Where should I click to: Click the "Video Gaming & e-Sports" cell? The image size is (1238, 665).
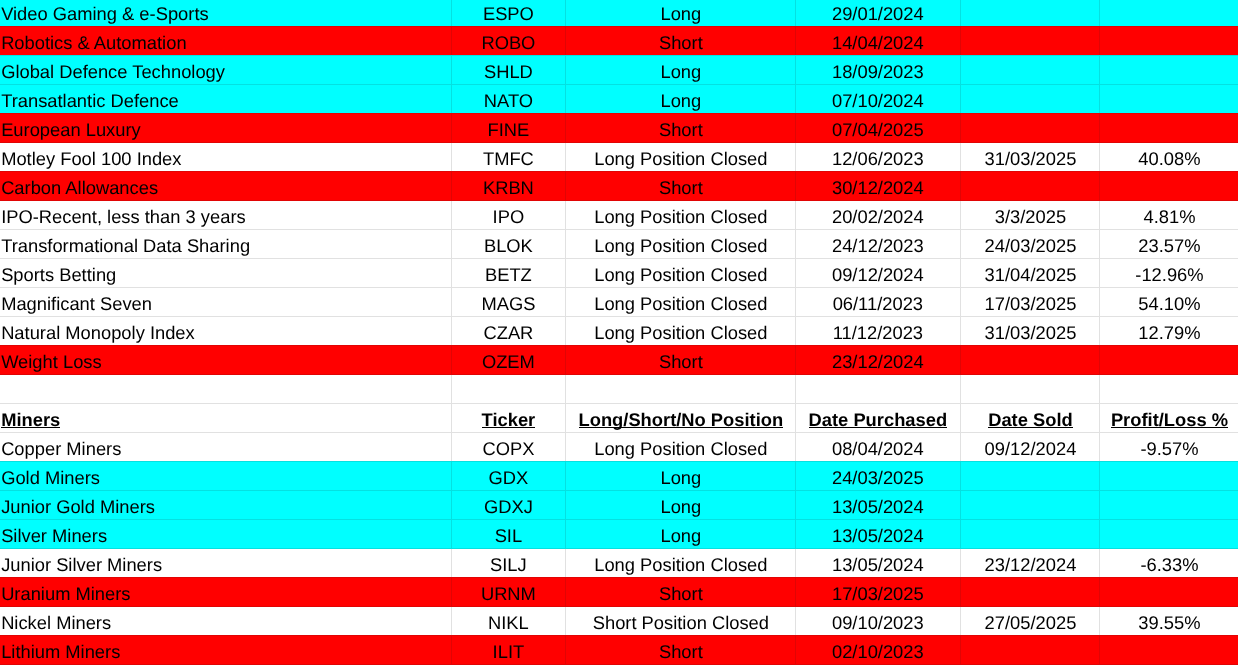click(x=105, y=14)
